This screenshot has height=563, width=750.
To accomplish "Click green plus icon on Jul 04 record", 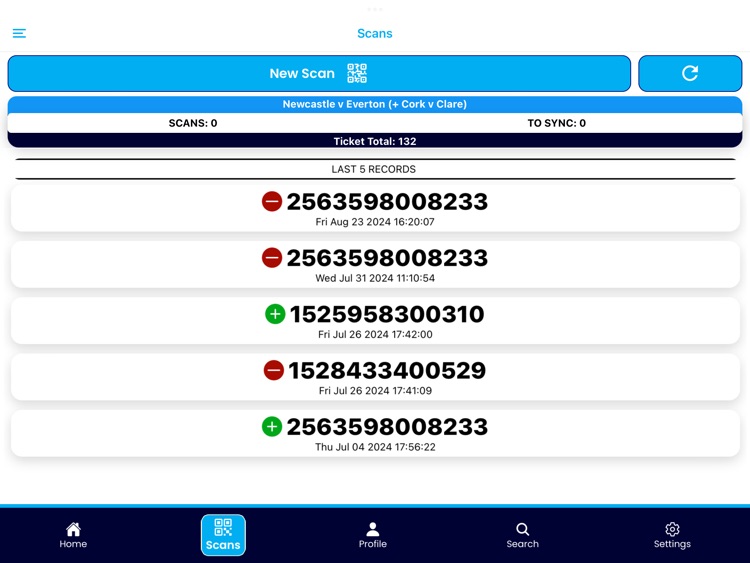I will pos(272,427).
